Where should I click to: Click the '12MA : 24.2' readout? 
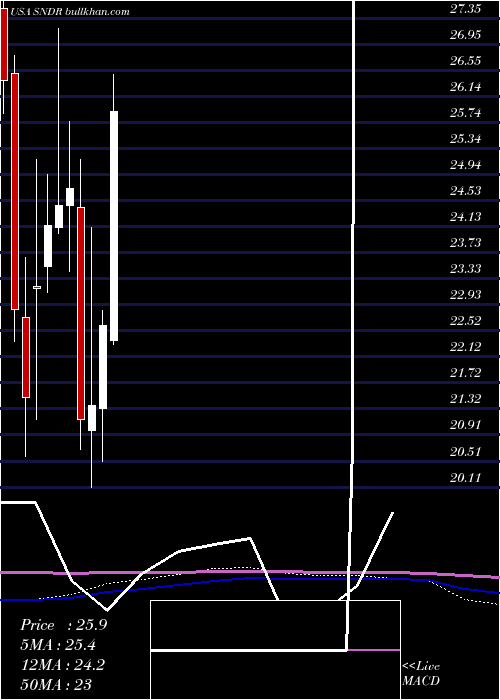click(x=62, y=665)
